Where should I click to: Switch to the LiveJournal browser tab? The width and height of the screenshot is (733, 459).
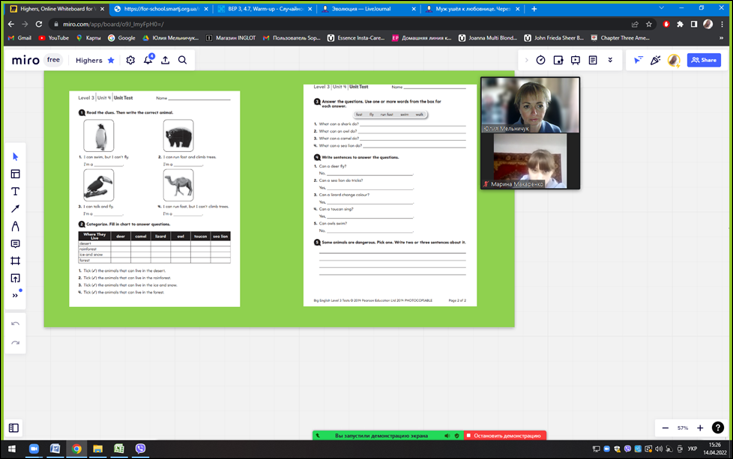[367, 9]
